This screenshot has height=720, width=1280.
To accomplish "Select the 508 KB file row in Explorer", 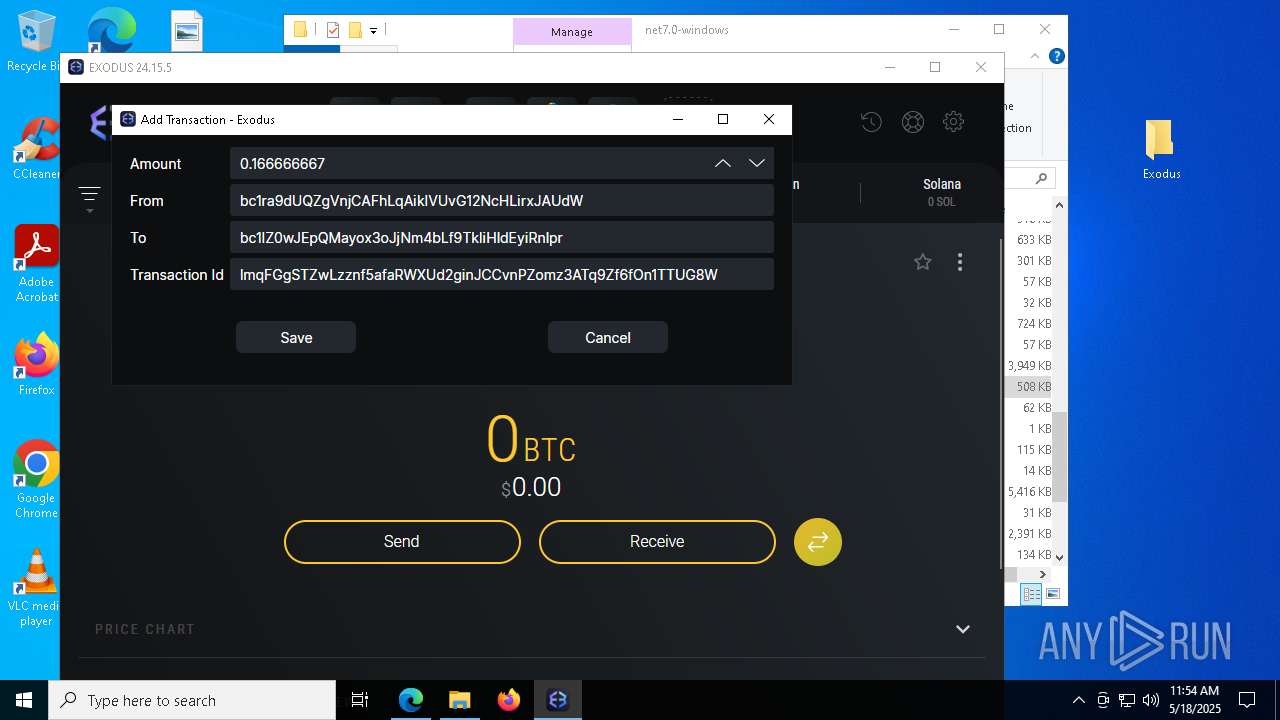I will [x=1029, y=386].
